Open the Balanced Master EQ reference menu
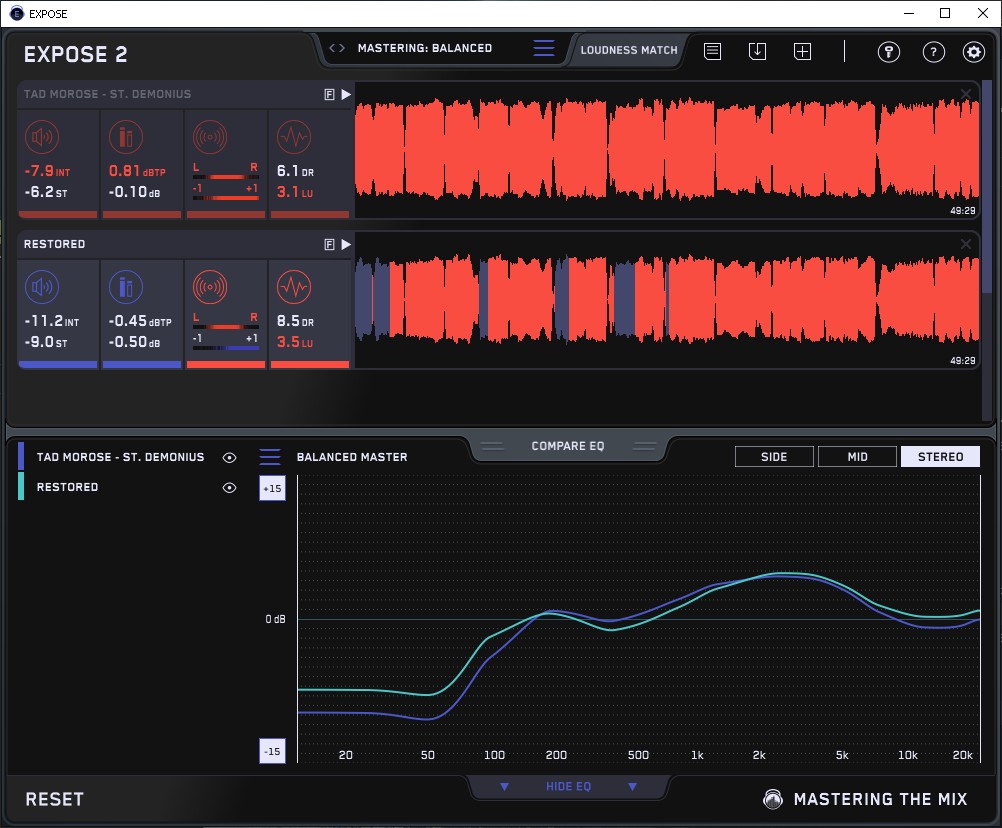This screenshot has height=828, width=1002. (270, 457)
